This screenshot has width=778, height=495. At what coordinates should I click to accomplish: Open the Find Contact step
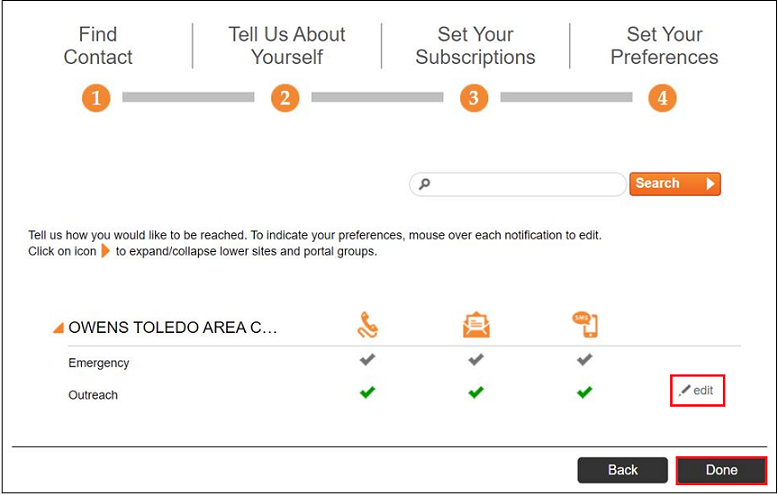[98, 46]
